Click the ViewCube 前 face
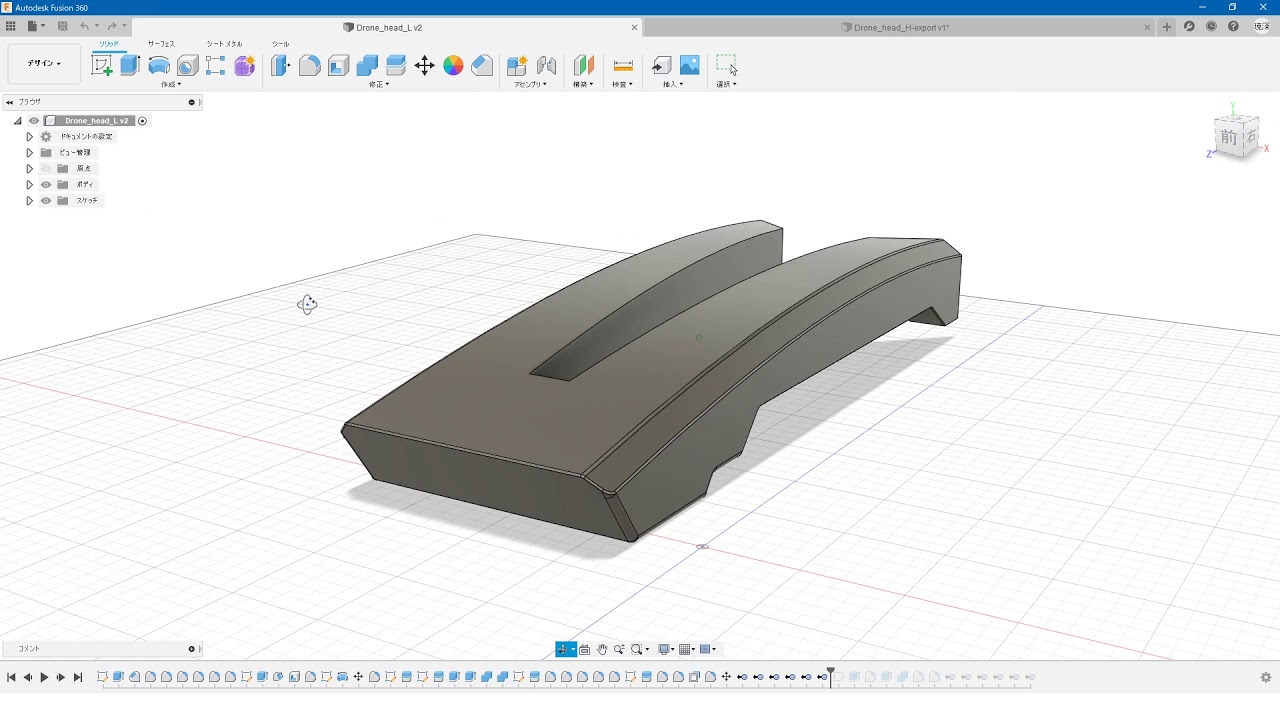The image size is (1280, 720). tap(1228, 138)
